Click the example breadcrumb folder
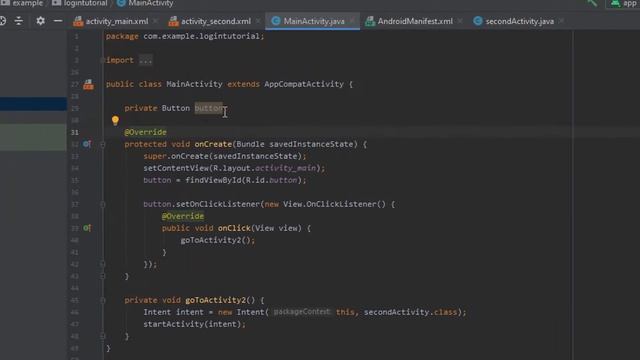This screenshot has height=360, width=640. point(22,3)
